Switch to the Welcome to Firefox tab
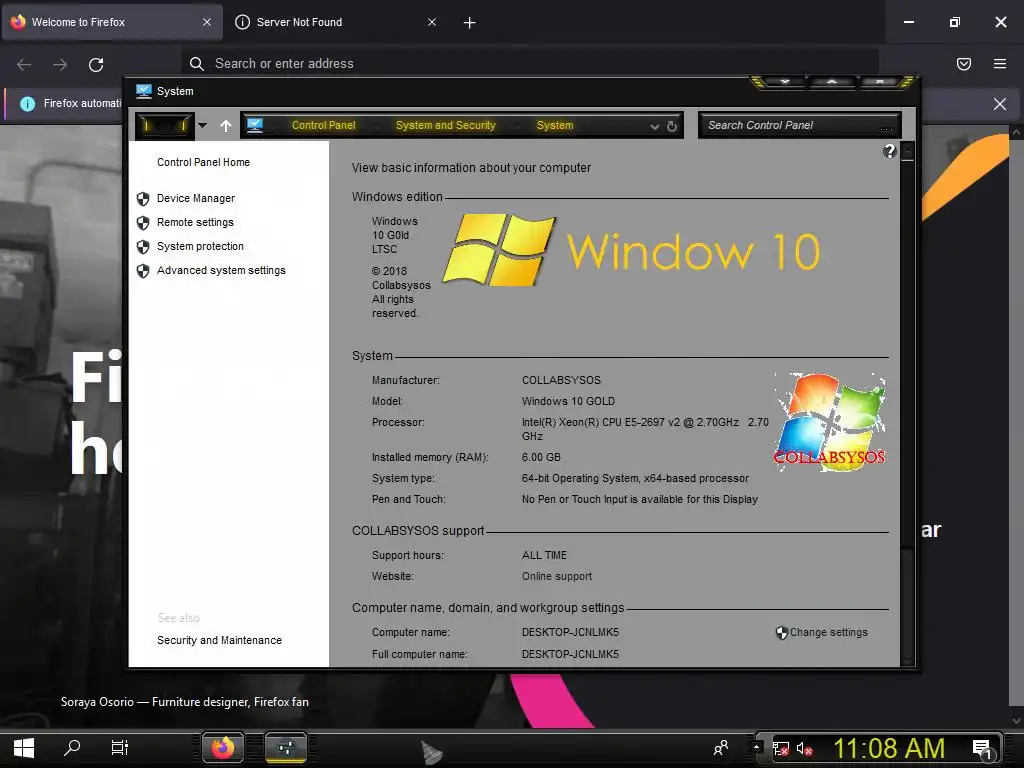This screenshot has width=1024, height=768. (x=112, y=22)
